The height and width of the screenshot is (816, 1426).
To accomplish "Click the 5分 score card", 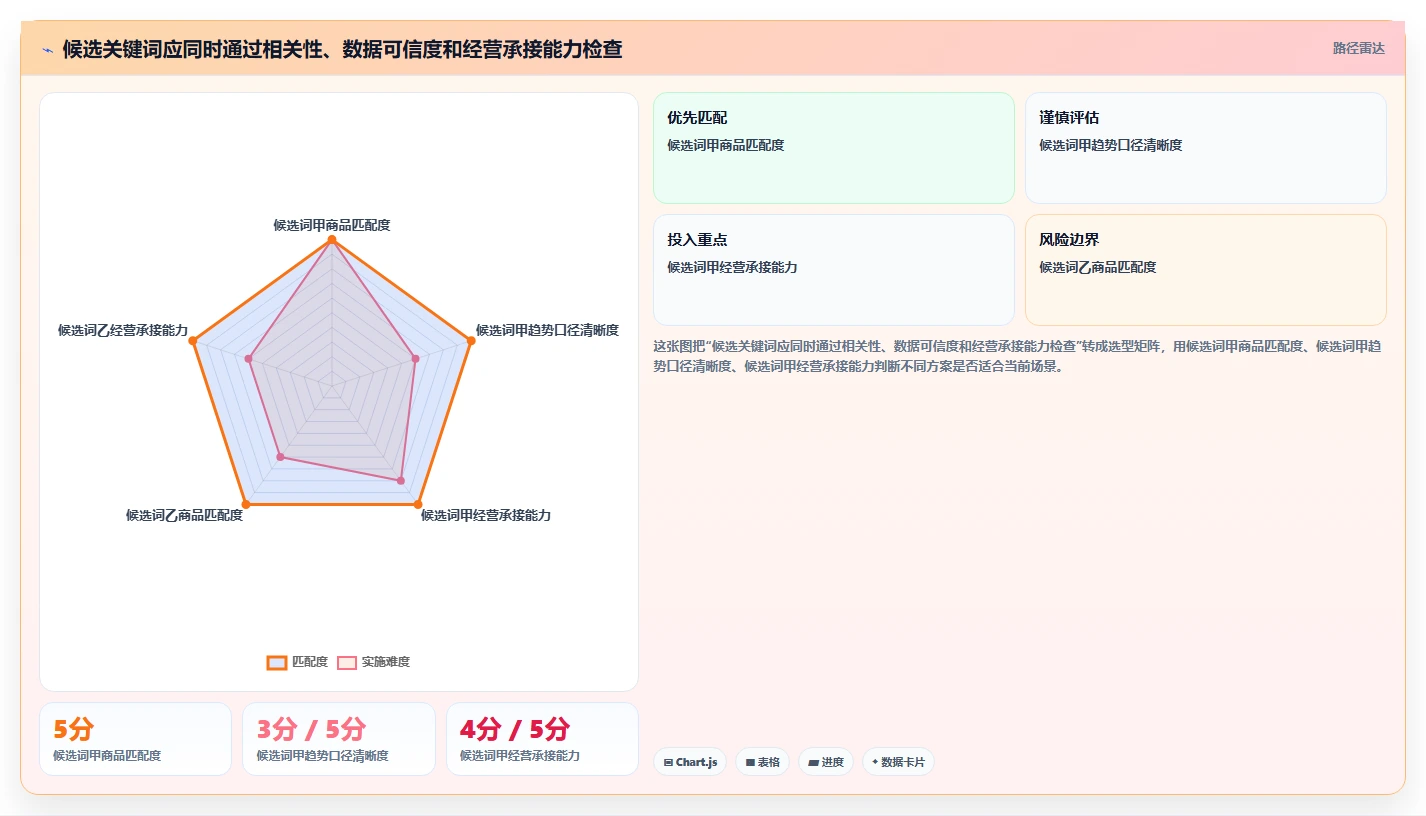I will (135, 739).
